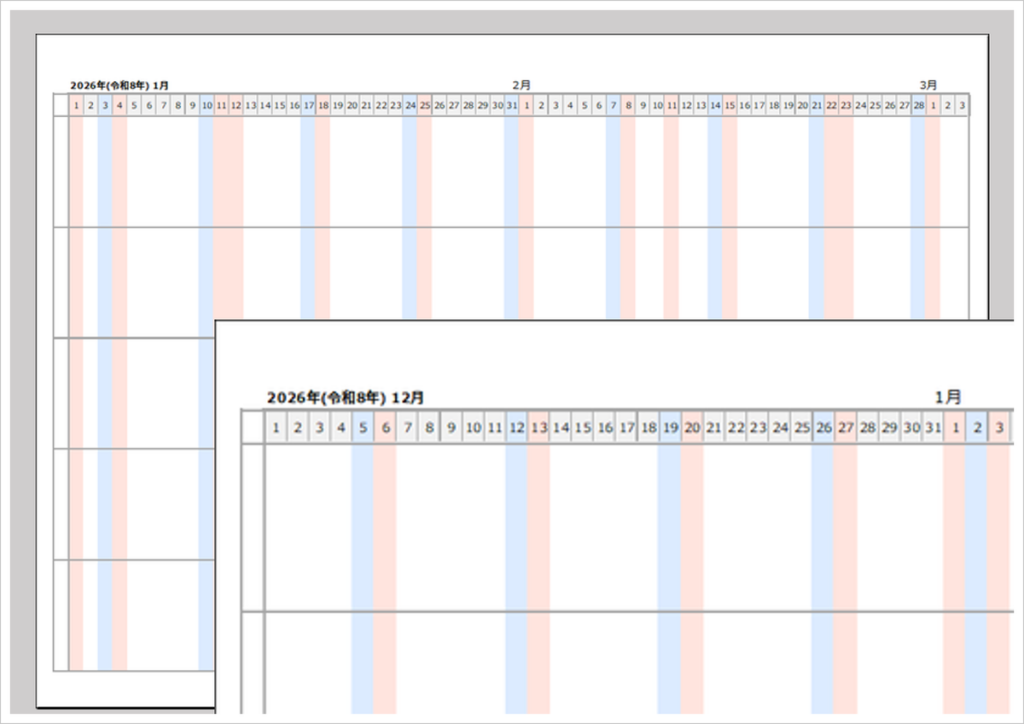Choose December 26 date cell in front calendar

823,428
